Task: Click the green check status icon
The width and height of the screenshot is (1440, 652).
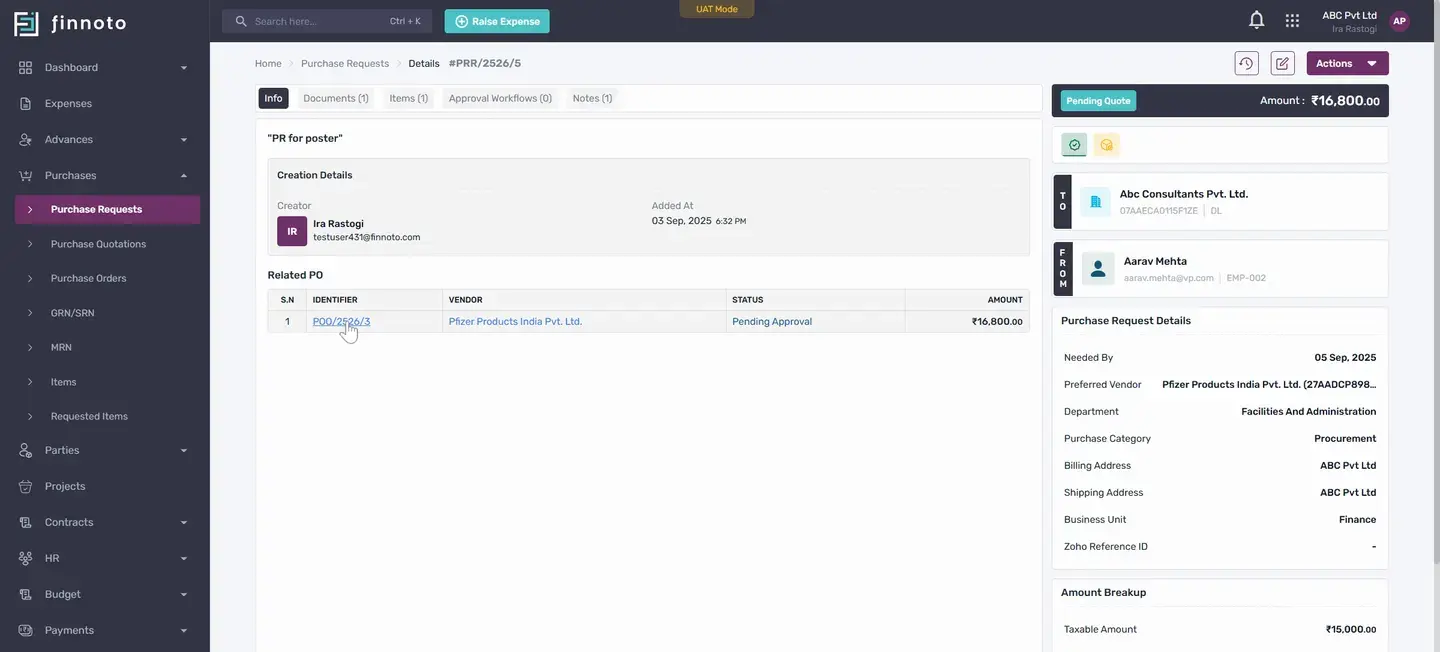Action: tap(1074, 145)
